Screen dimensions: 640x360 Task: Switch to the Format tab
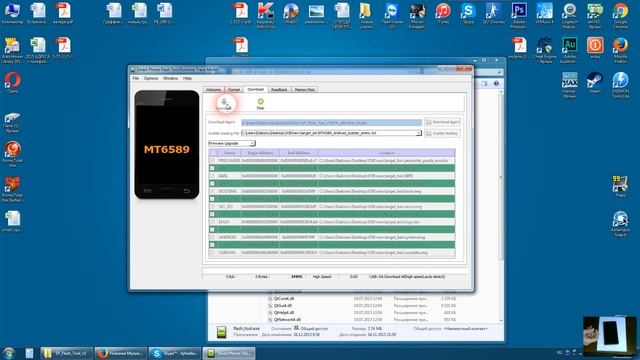coord(233,89)
